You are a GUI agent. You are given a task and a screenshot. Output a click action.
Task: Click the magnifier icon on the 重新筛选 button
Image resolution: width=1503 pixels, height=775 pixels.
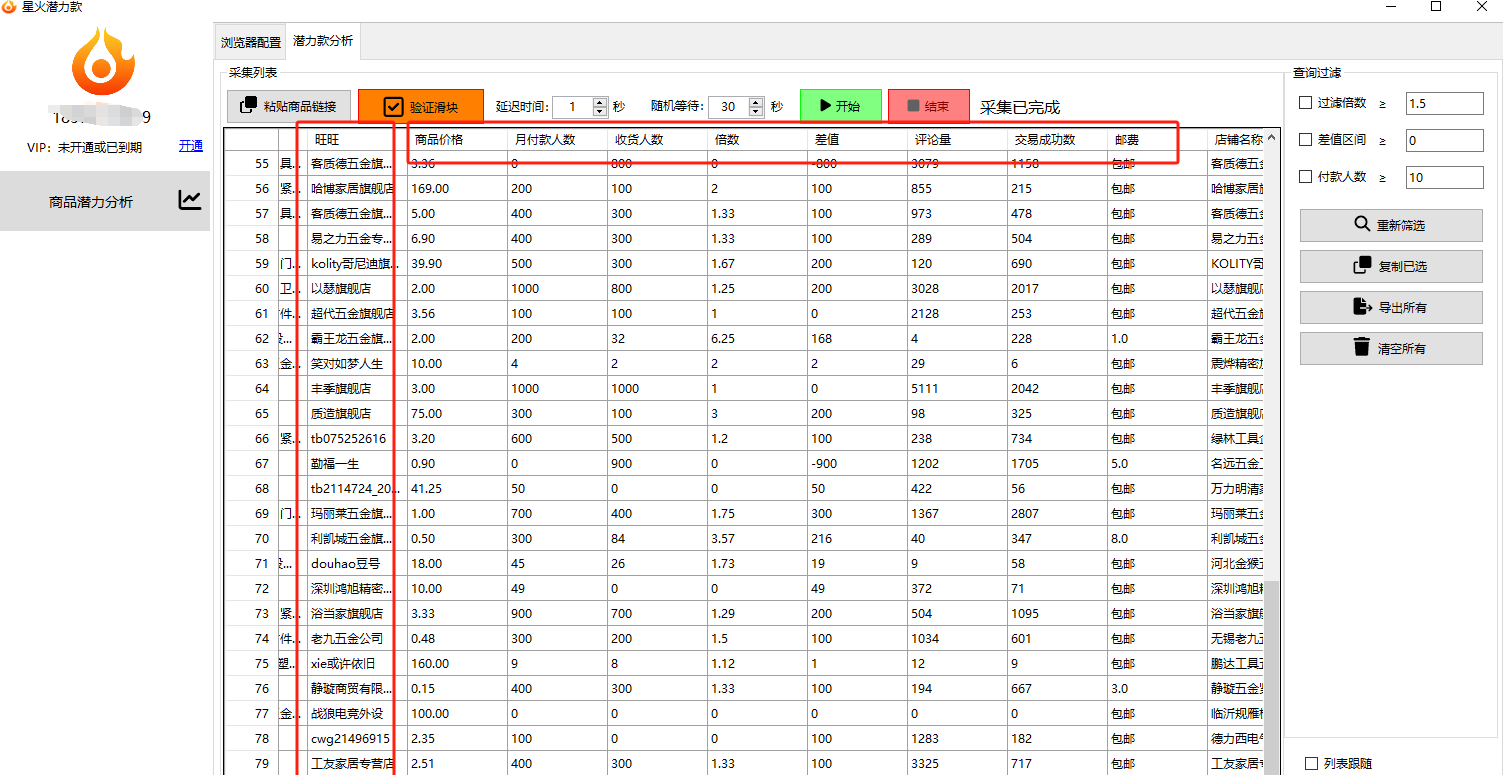click(x=1362, y=224)
